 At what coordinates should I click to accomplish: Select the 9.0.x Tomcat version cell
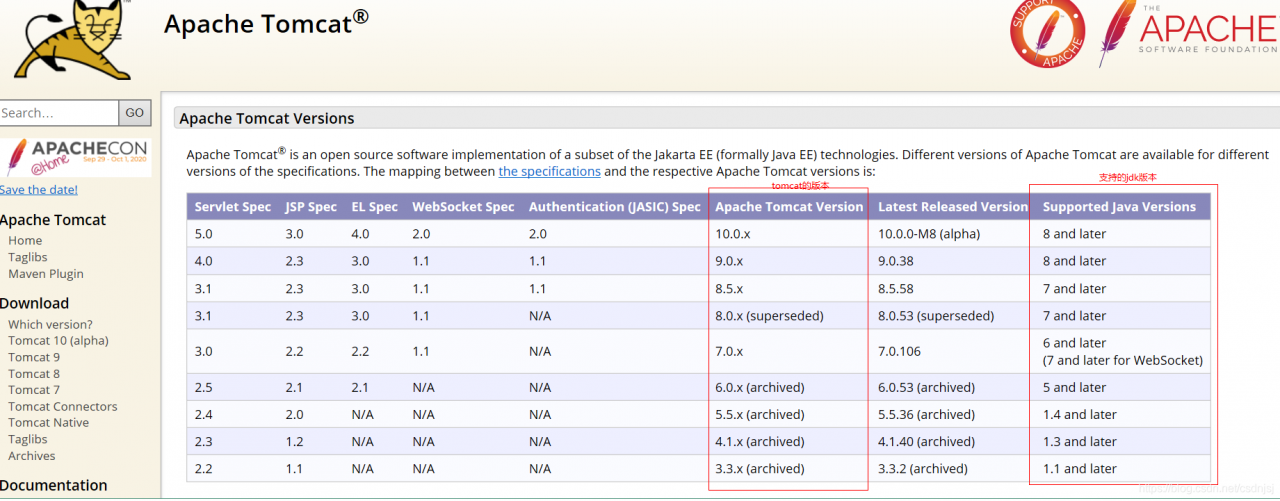tap(789, 261)
